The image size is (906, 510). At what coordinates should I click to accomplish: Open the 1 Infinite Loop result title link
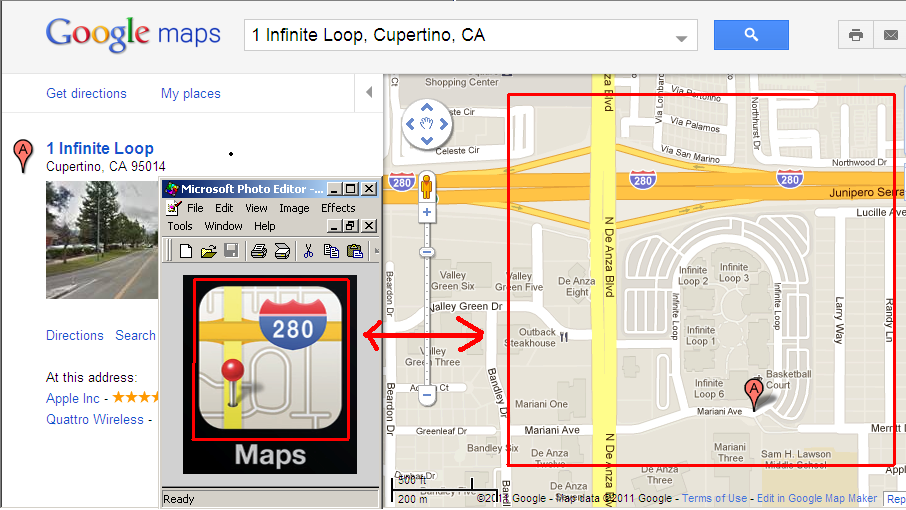[x=100, y=148]
